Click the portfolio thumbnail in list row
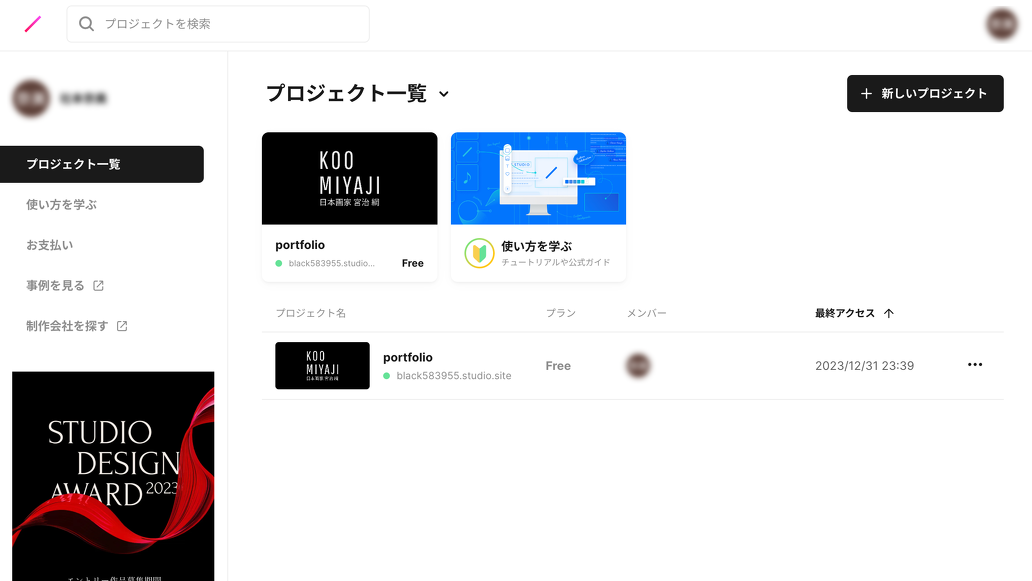The image size is (1032, 581). [x=322, y=366]
